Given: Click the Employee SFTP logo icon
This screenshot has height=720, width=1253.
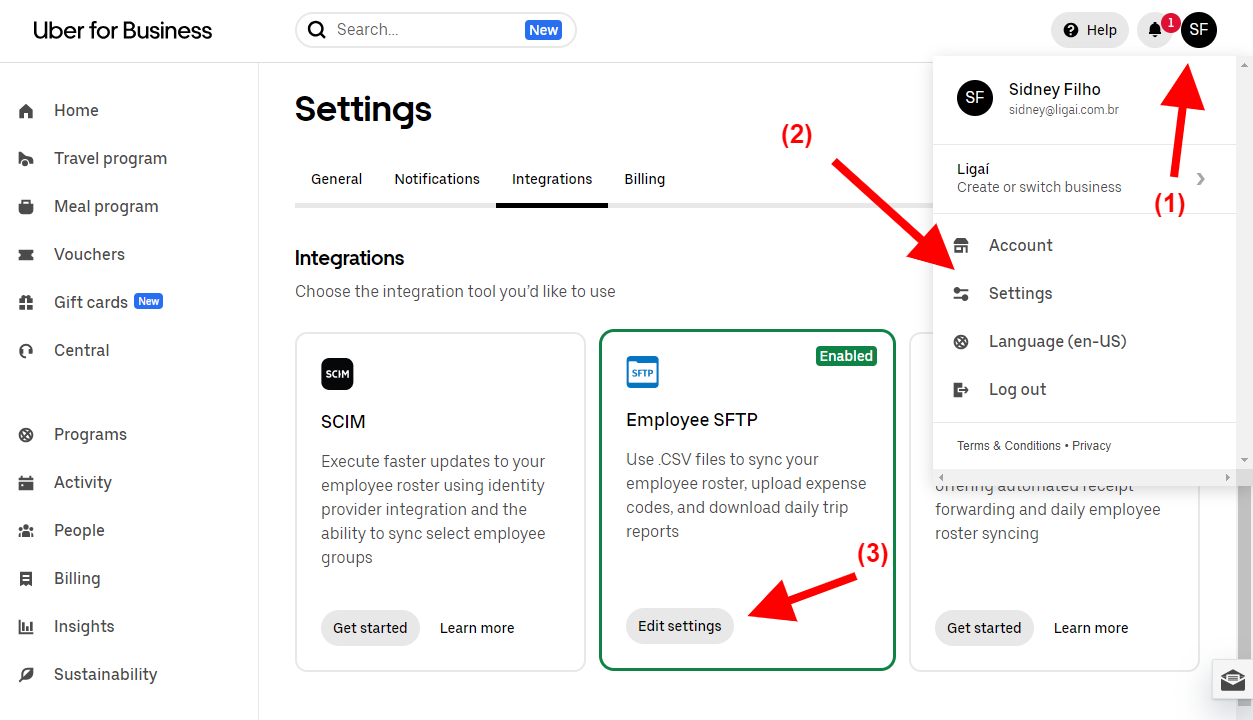Looking at the screenshot, I should [642, 372].
